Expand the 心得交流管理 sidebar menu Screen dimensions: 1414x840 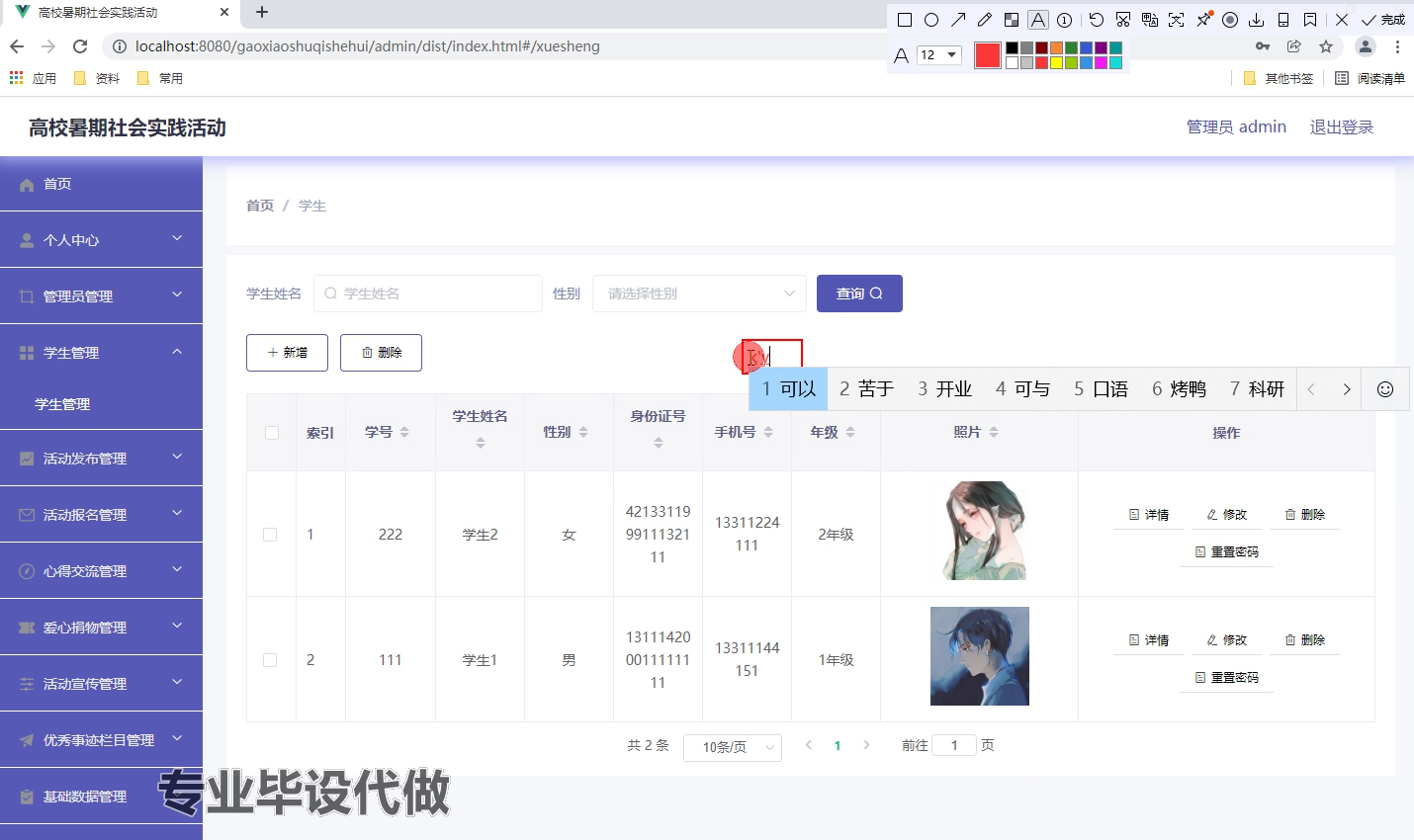pyautogui.click(x=101, y=571)
